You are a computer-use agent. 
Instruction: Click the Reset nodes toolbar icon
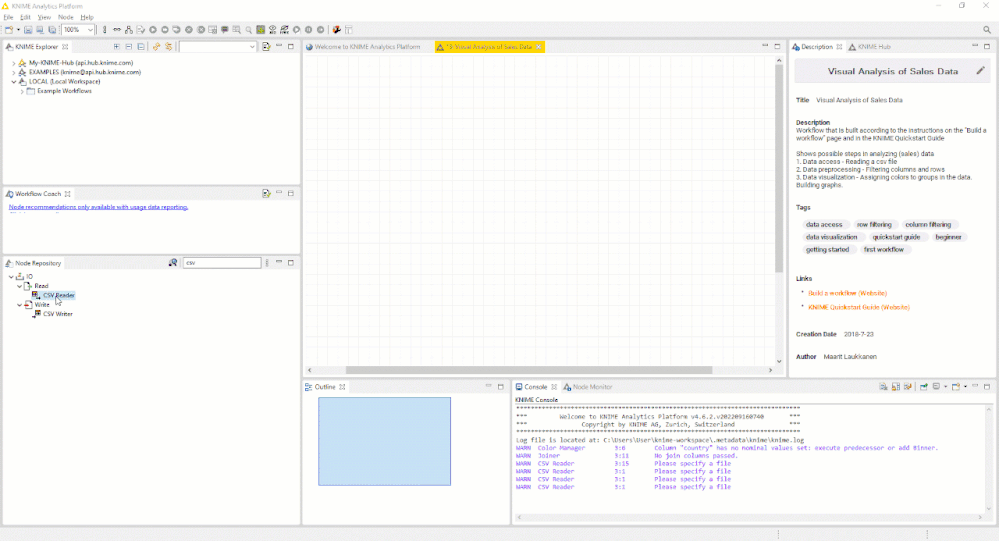pyautogui.click(x=213, y=30)
